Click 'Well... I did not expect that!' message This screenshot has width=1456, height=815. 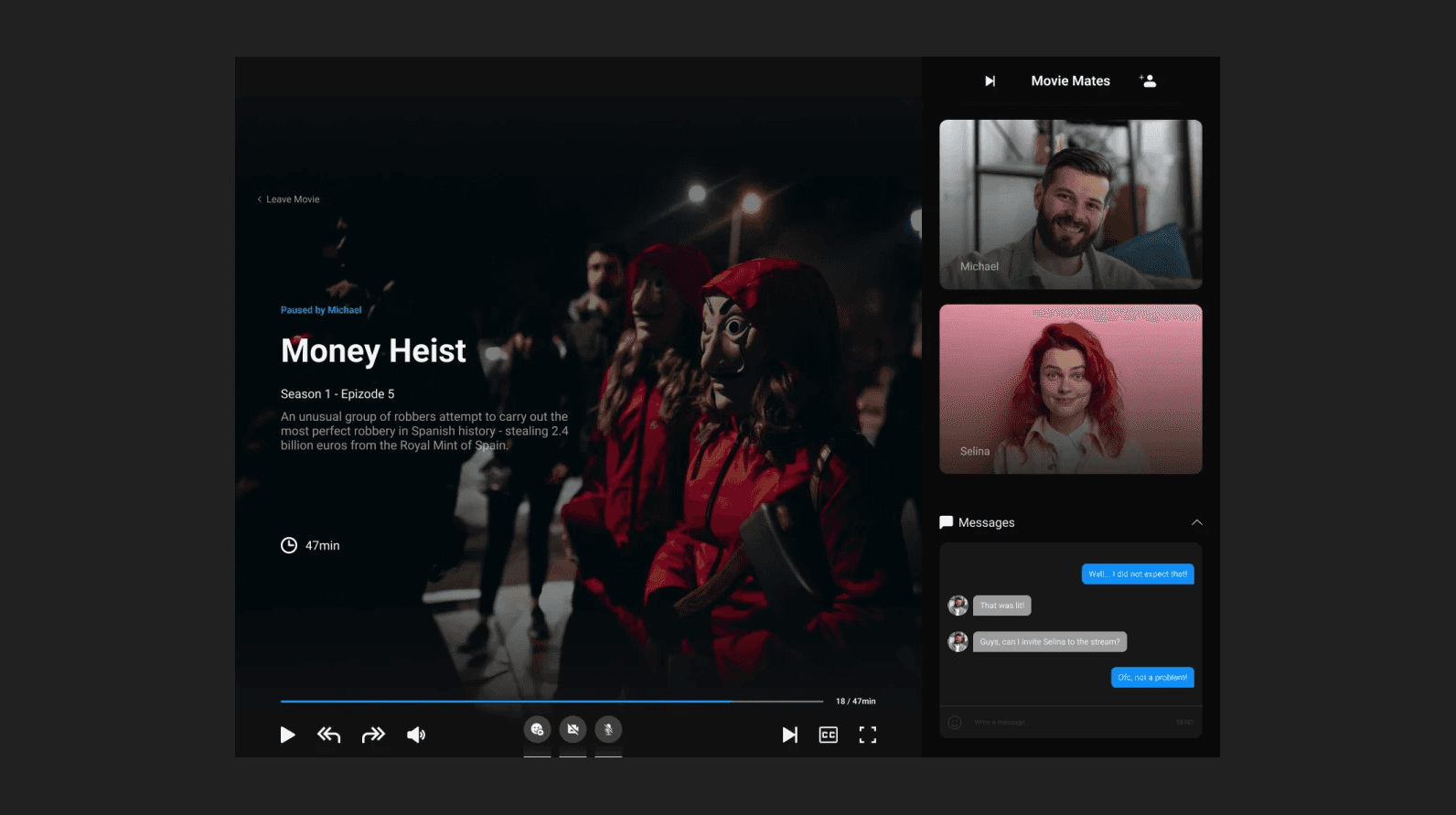1138,574
